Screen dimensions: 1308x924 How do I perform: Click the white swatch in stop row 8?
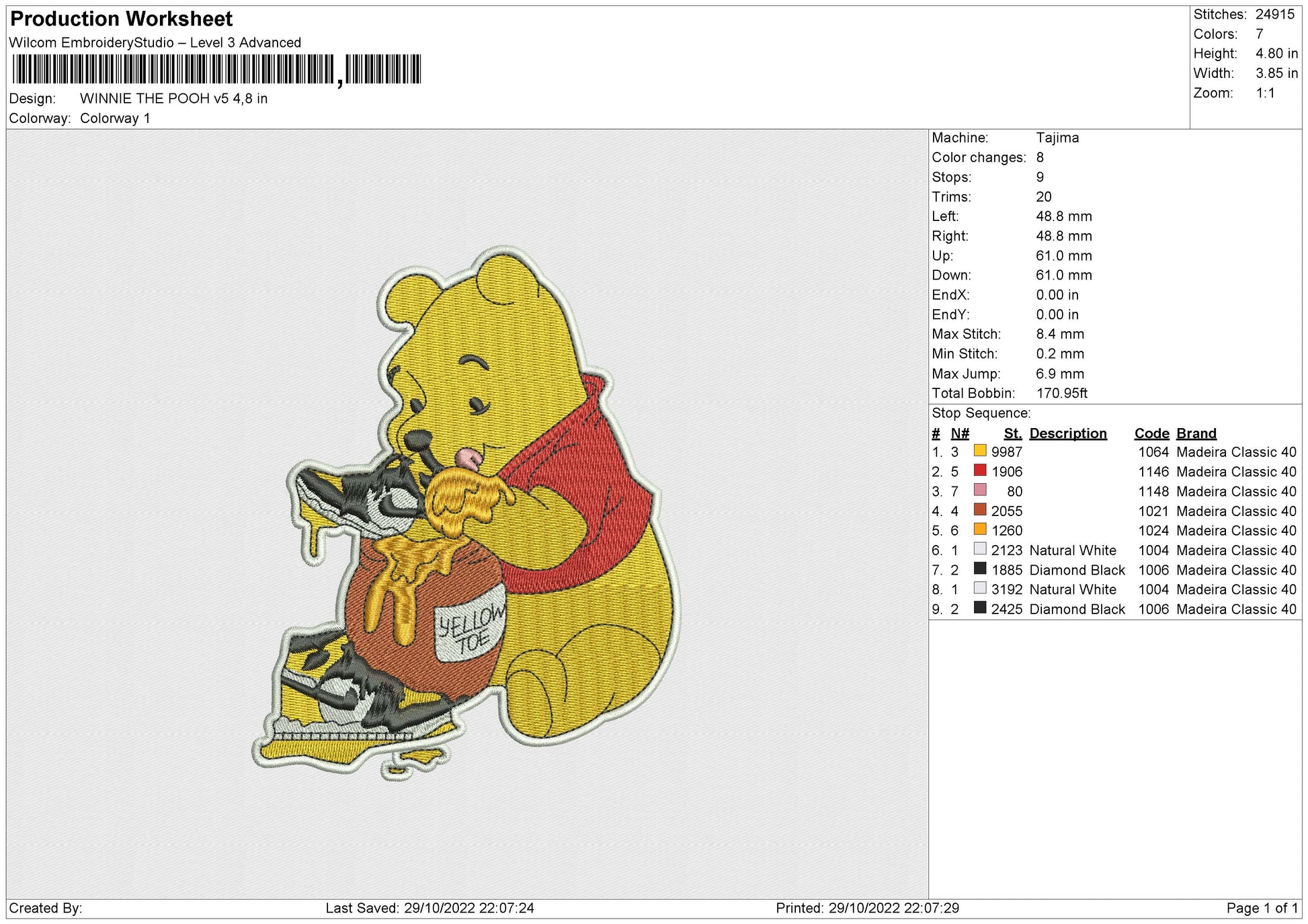click(x=980, y=588)
